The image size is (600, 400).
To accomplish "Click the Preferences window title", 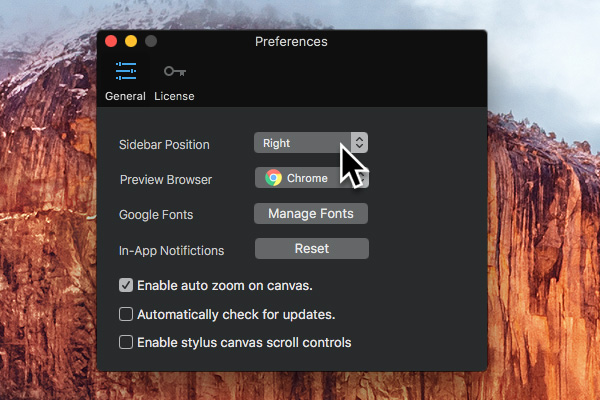I will click(x=291, y=41).
